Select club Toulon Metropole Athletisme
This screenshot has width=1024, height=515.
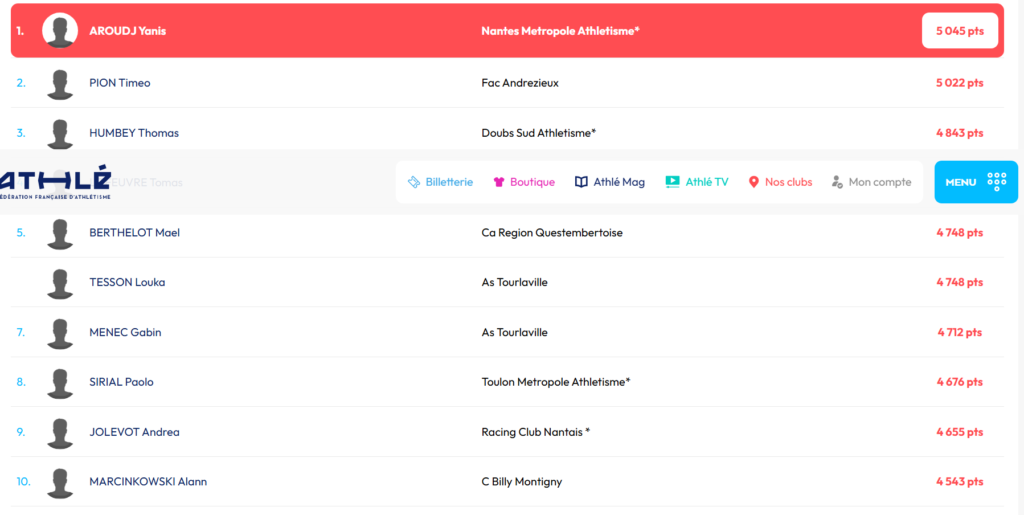coord(555,382)
